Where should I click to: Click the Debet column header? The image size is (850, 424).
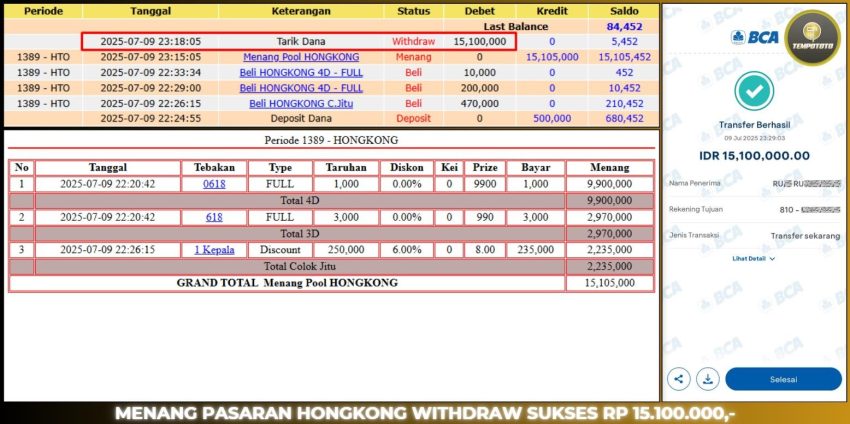[480, 11]
